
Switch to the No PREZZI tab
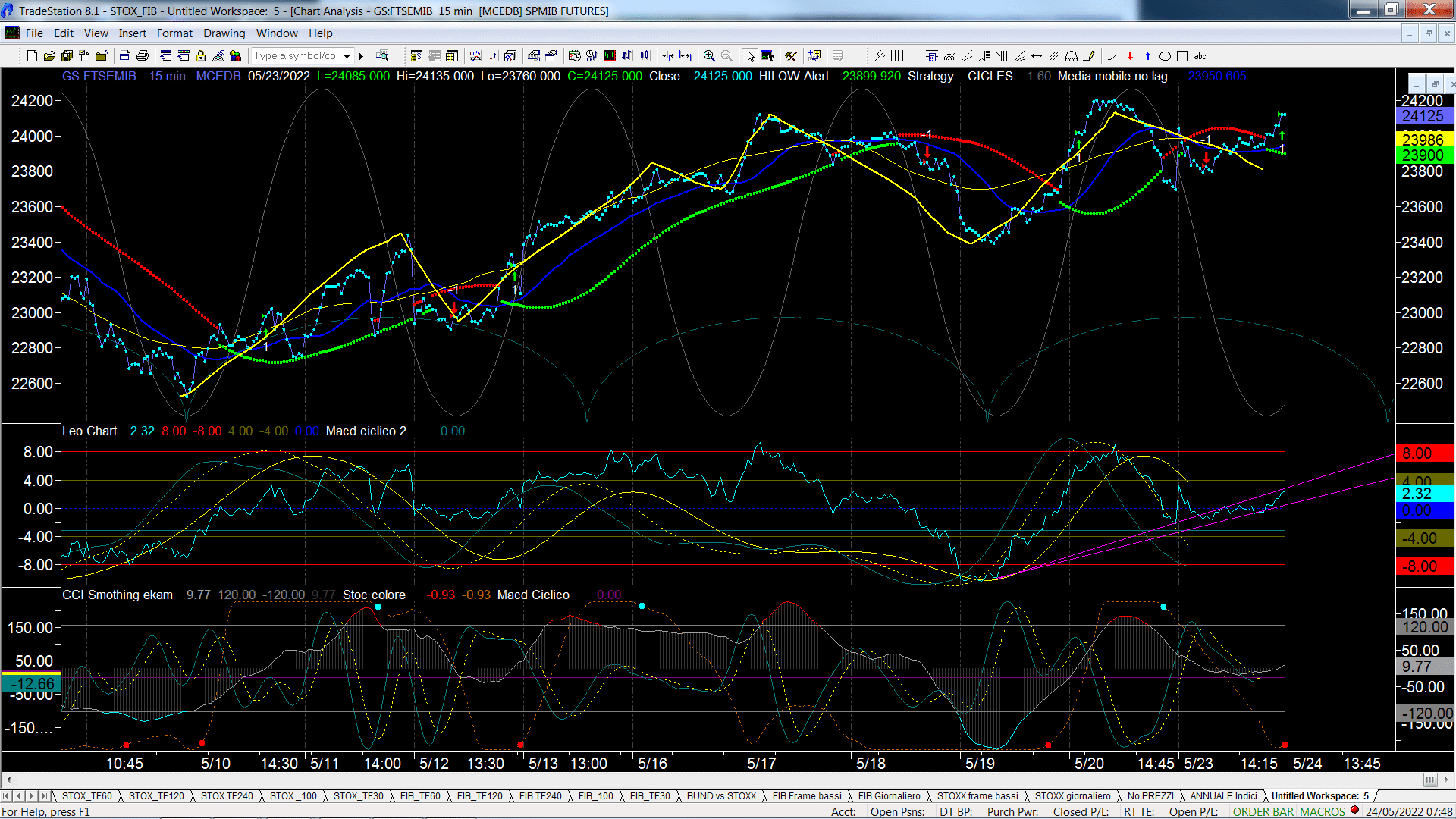pyautogui.click(x=1150, y=796)
